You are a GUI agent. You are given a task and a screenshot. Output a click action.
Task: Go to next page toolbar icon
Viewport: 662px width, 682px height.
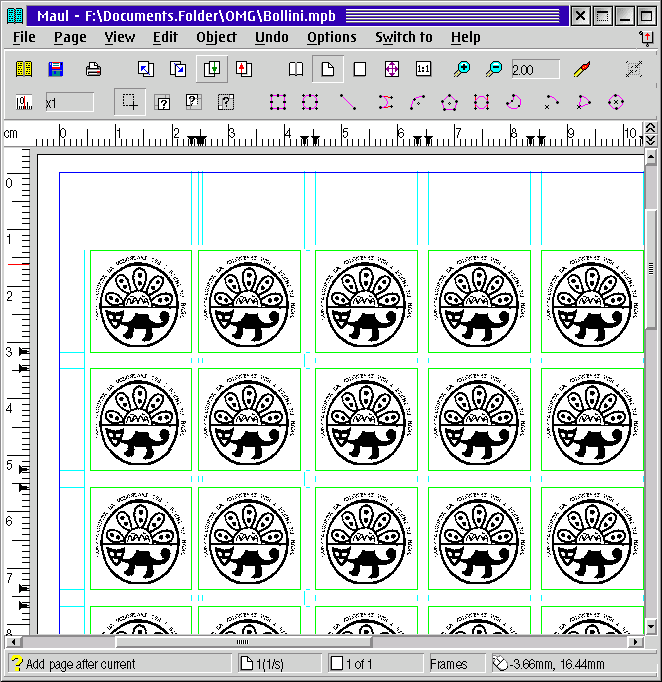pyautogui.click(x=178, y=69)
